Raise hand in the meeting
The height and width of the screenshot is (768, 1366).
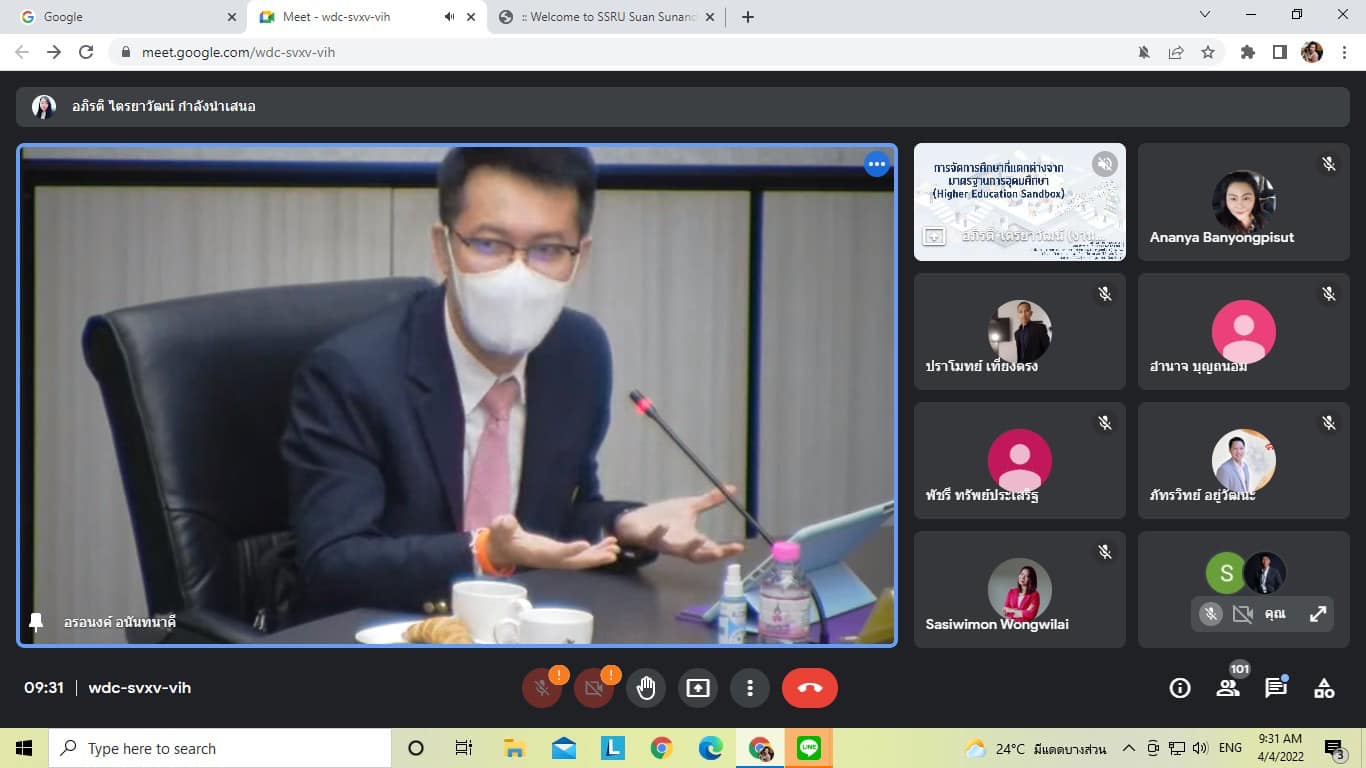pos(646,688)
